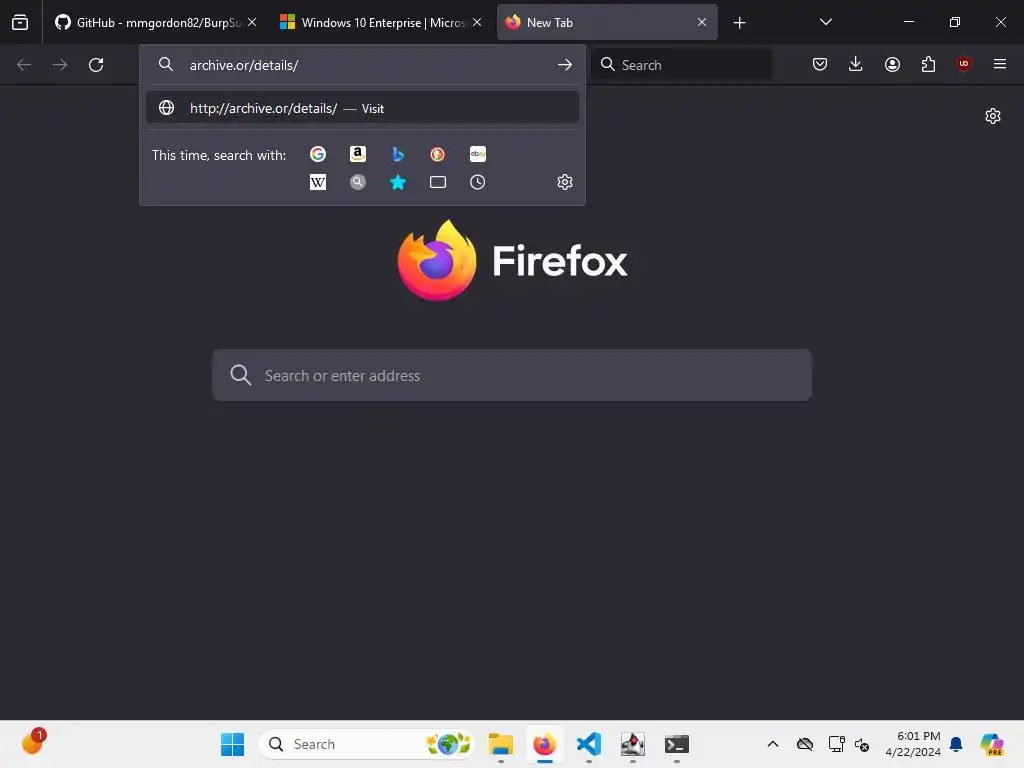This screenshot has width=1024, height=768.
Task: Switch to Windows 10 Enterprise tab
Action: coord(382,22)
